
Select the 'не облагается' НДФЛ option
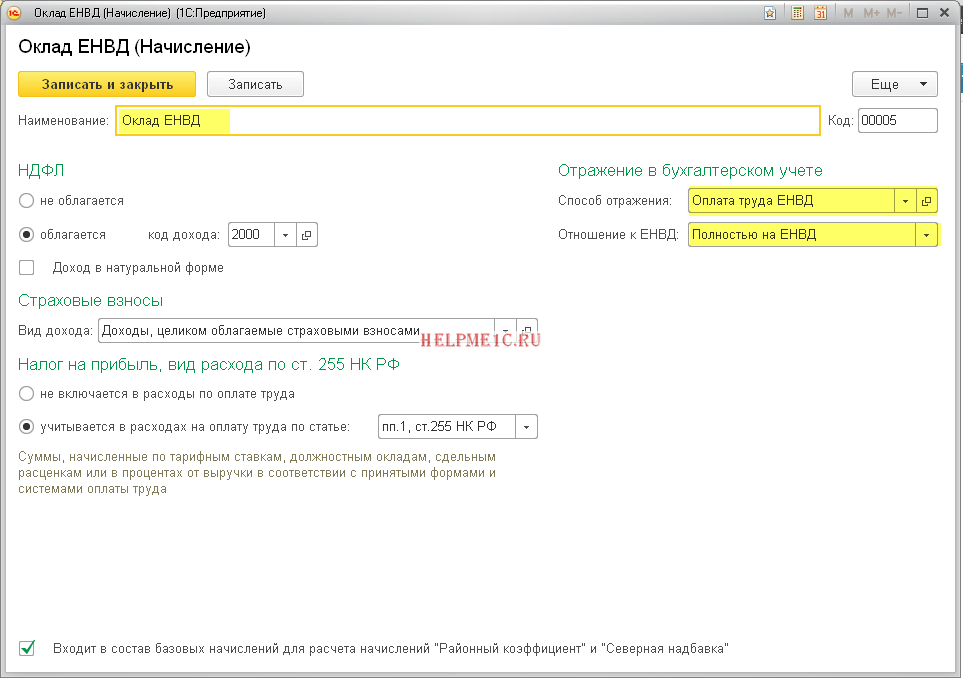point(28,200)
